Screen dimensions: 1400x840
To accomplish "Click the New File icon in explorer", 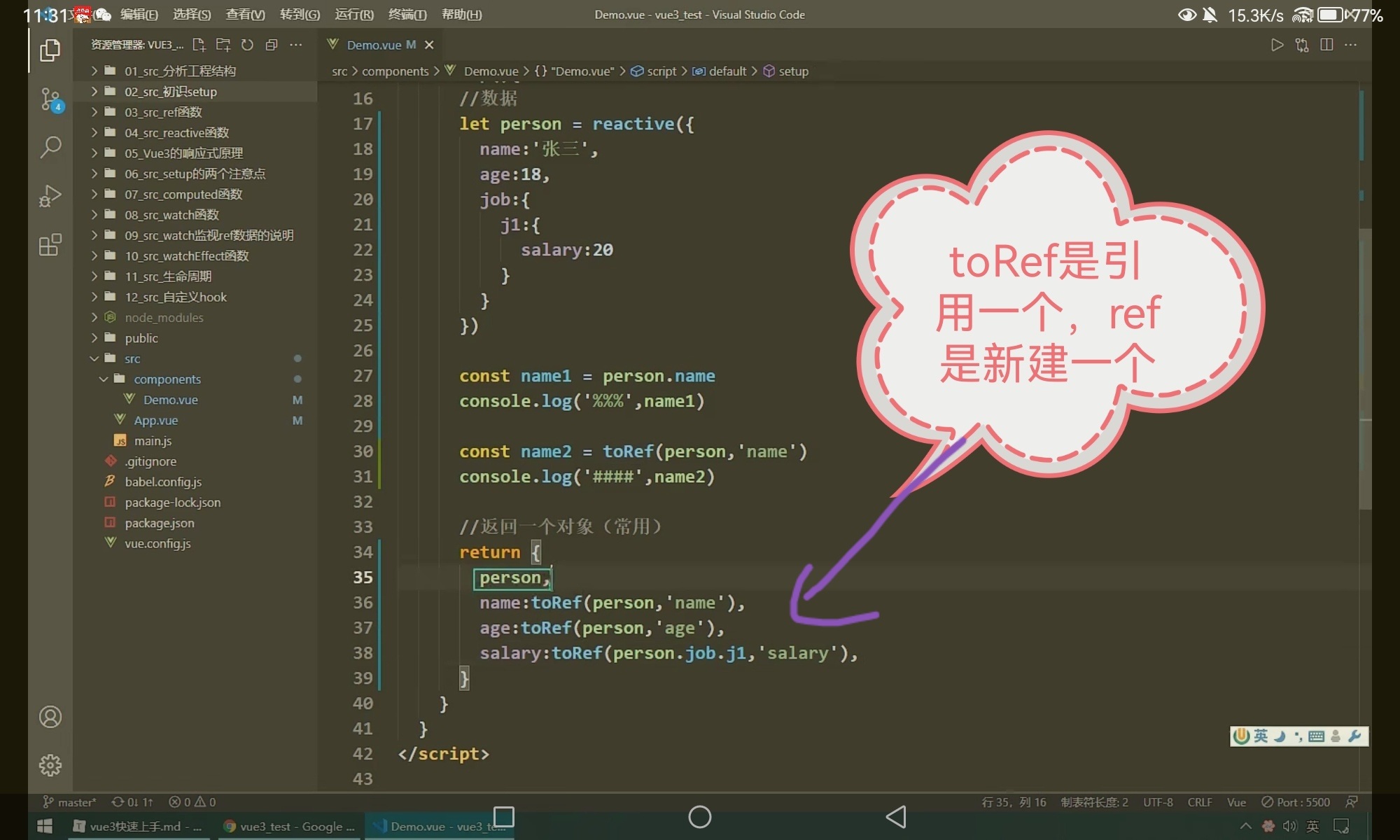I will 199,45.
